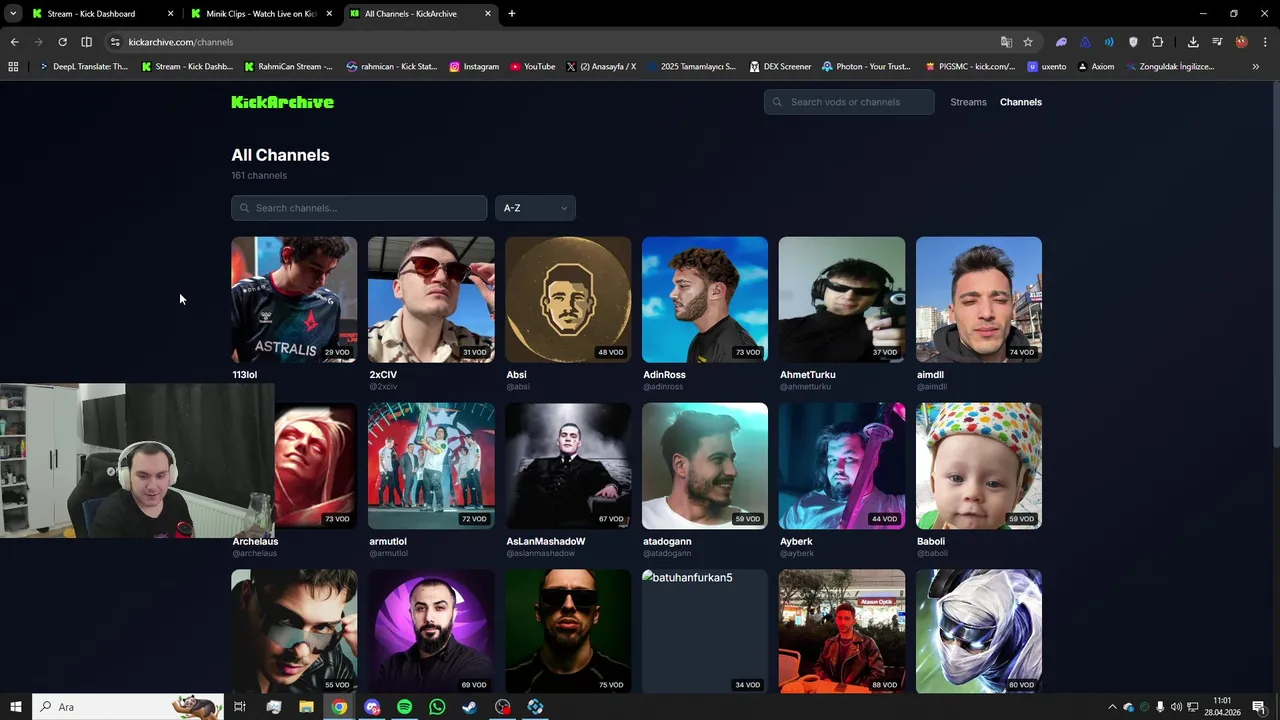
Task: Open the YouTube bookmark
Action: 532,67
